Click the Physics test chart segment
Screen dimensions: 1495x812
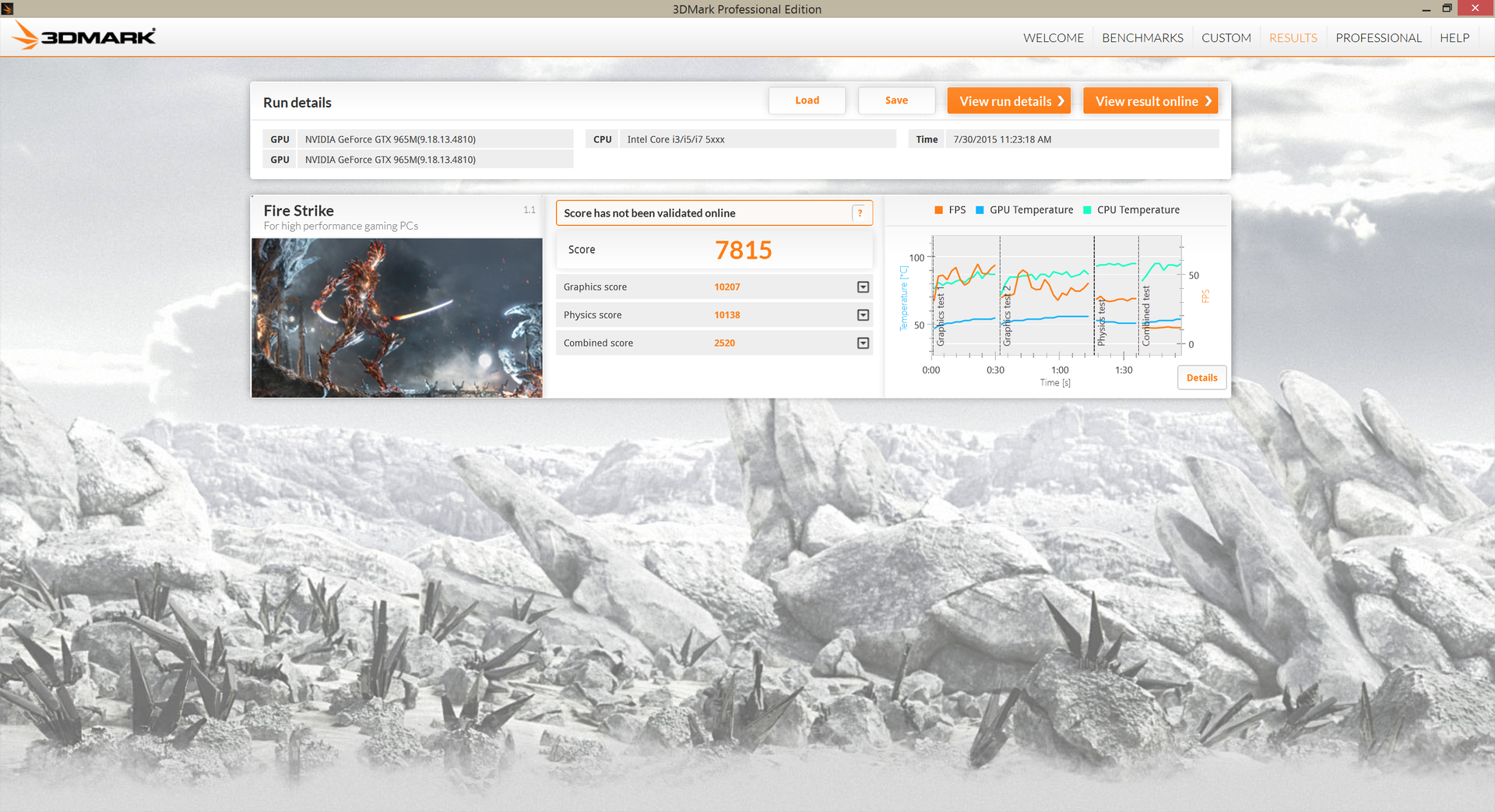coord(1117,296)
